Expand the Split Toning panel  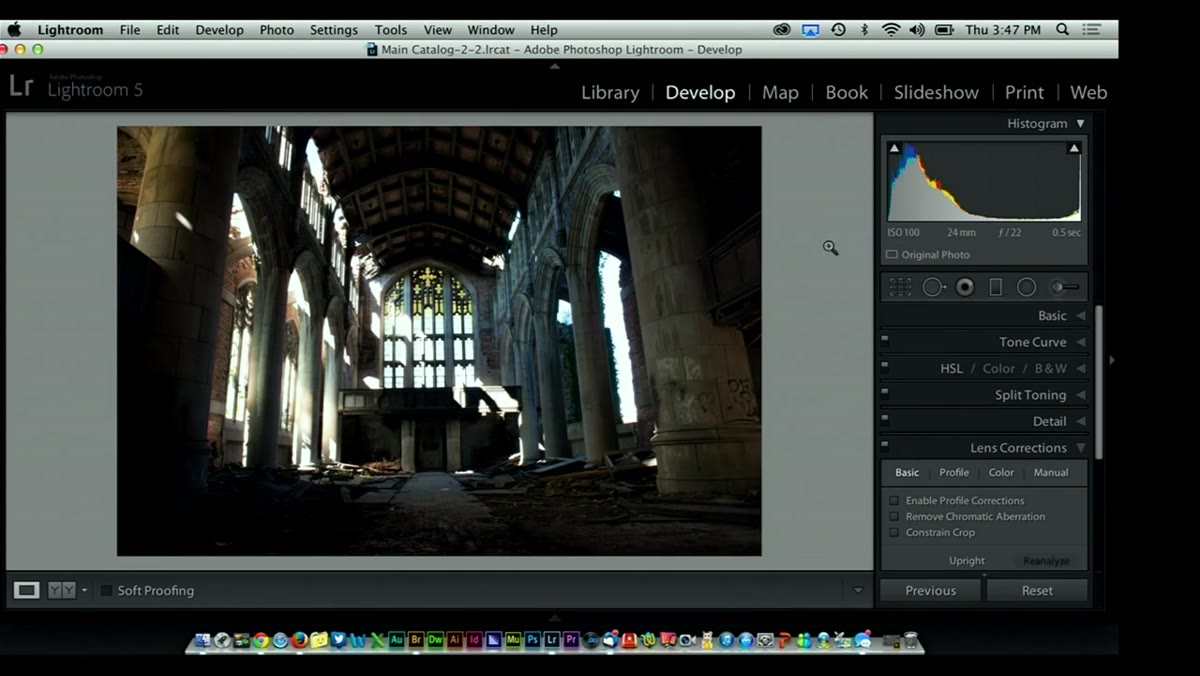click(x=1080, y=395)
